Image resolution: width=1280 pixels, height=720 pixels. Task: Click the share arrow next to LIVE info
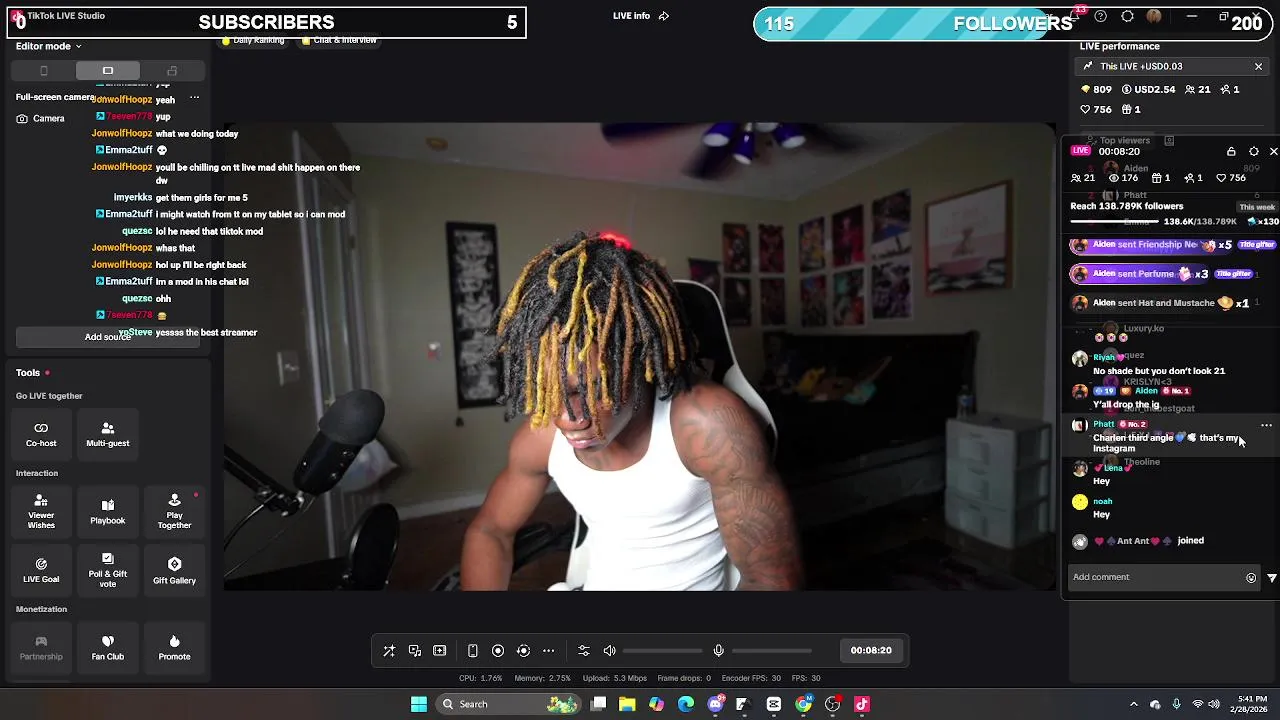coord(664,16)
